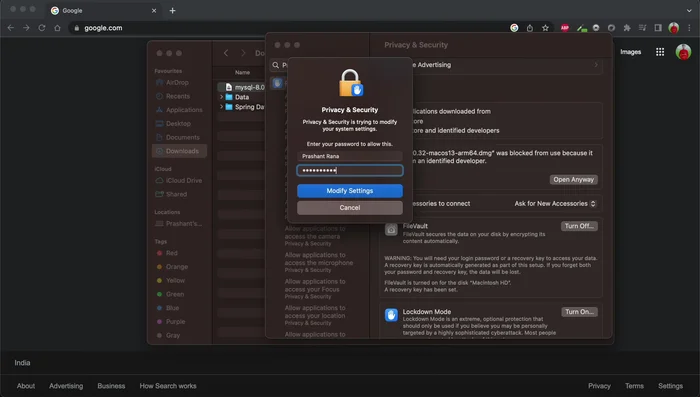Open iCloud Drive in Finder sidebar
Viewport: 700px width, 397px height.
click(x=179, y=180)
